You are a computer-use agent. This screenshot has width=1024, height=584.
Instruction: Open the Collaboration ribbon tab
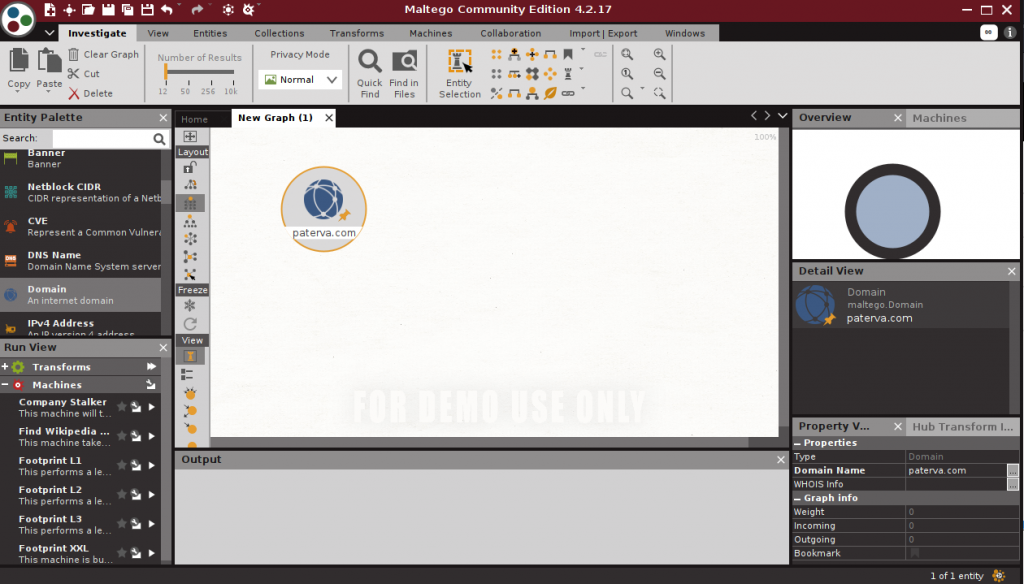point(511,33)
